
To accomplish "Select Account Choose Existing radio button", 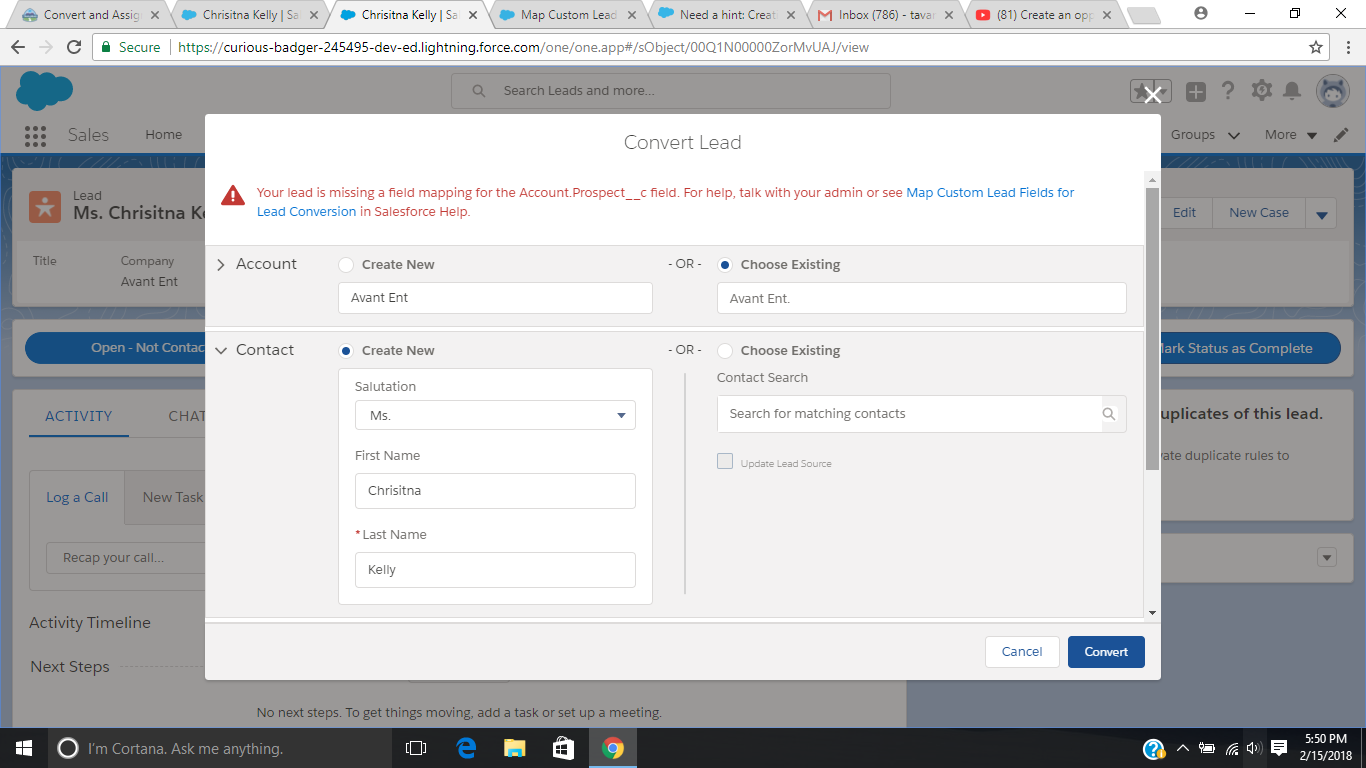I will pos(725,265).
